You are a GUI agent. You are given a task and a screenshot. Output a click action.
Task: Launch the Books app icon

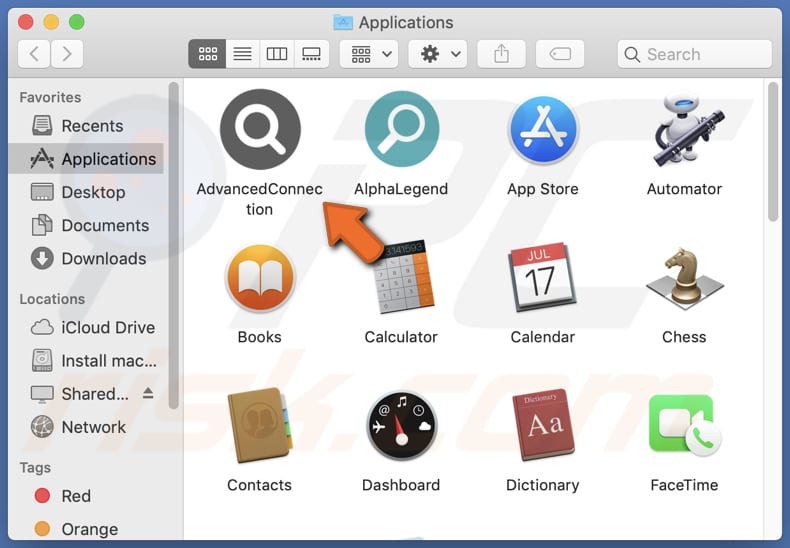click(x=260, y=278)
